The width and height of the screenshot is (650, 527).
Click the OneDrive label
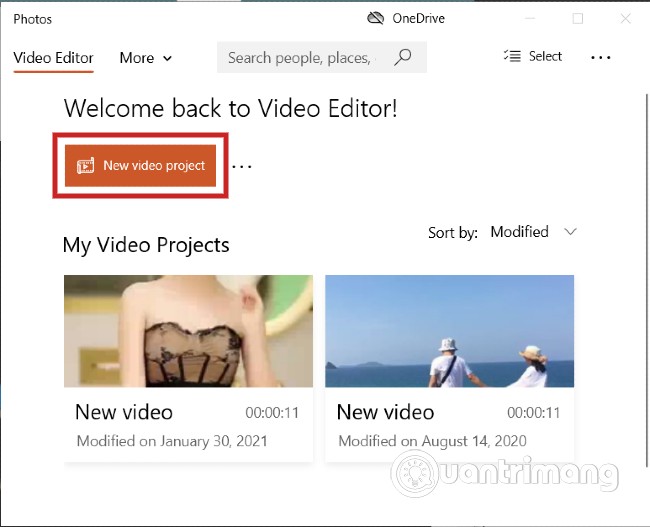[419, 18]
